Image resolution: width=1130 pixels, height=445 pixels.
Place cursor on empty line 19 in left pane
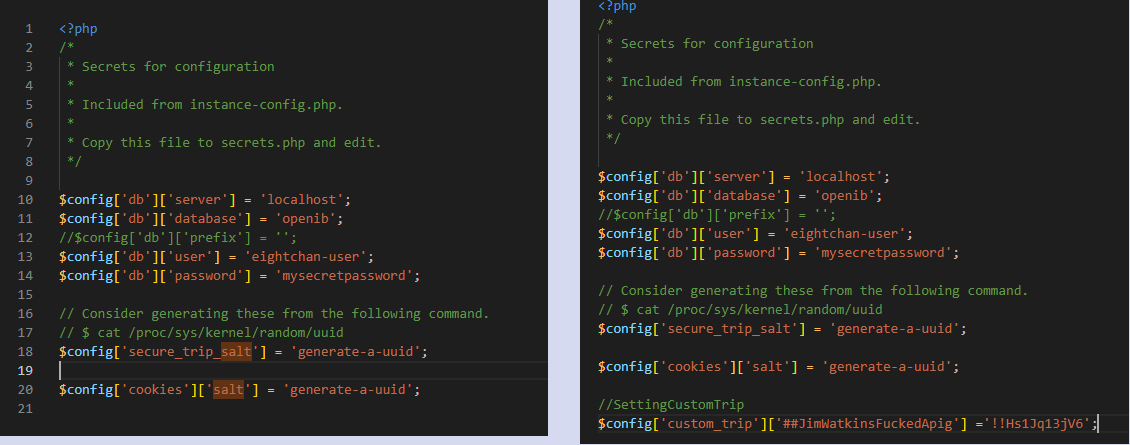point(303,371)
